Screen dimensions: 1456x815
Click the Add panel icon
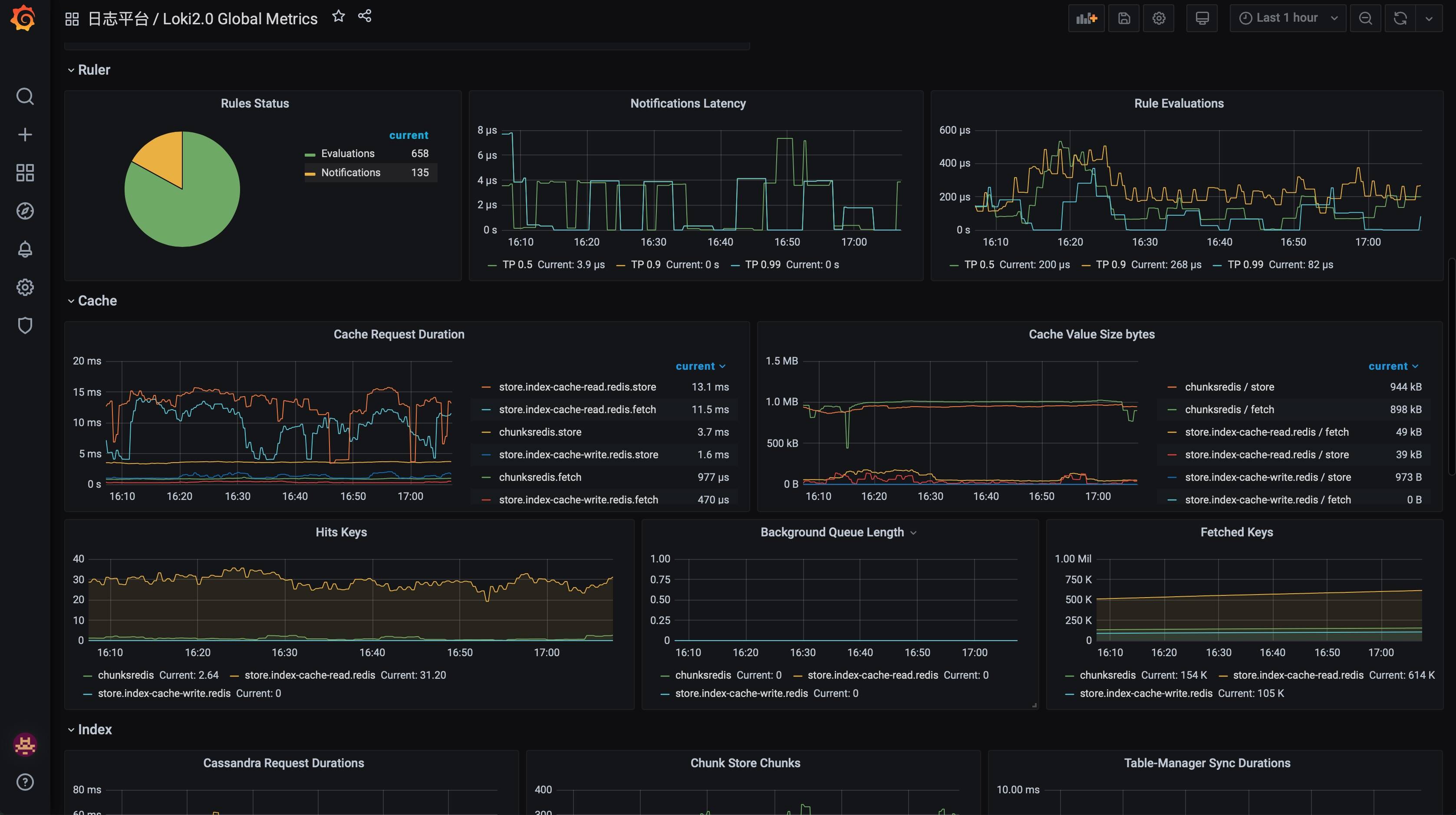click(1086, 18)
